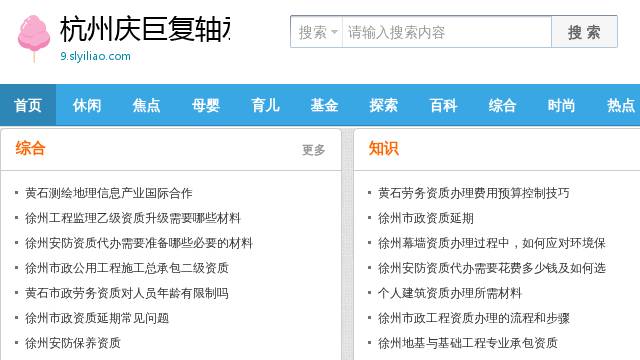640x360 pixels.
Task: Open 个人建筑资质办理所需材料 article
Action: (450, 293)
